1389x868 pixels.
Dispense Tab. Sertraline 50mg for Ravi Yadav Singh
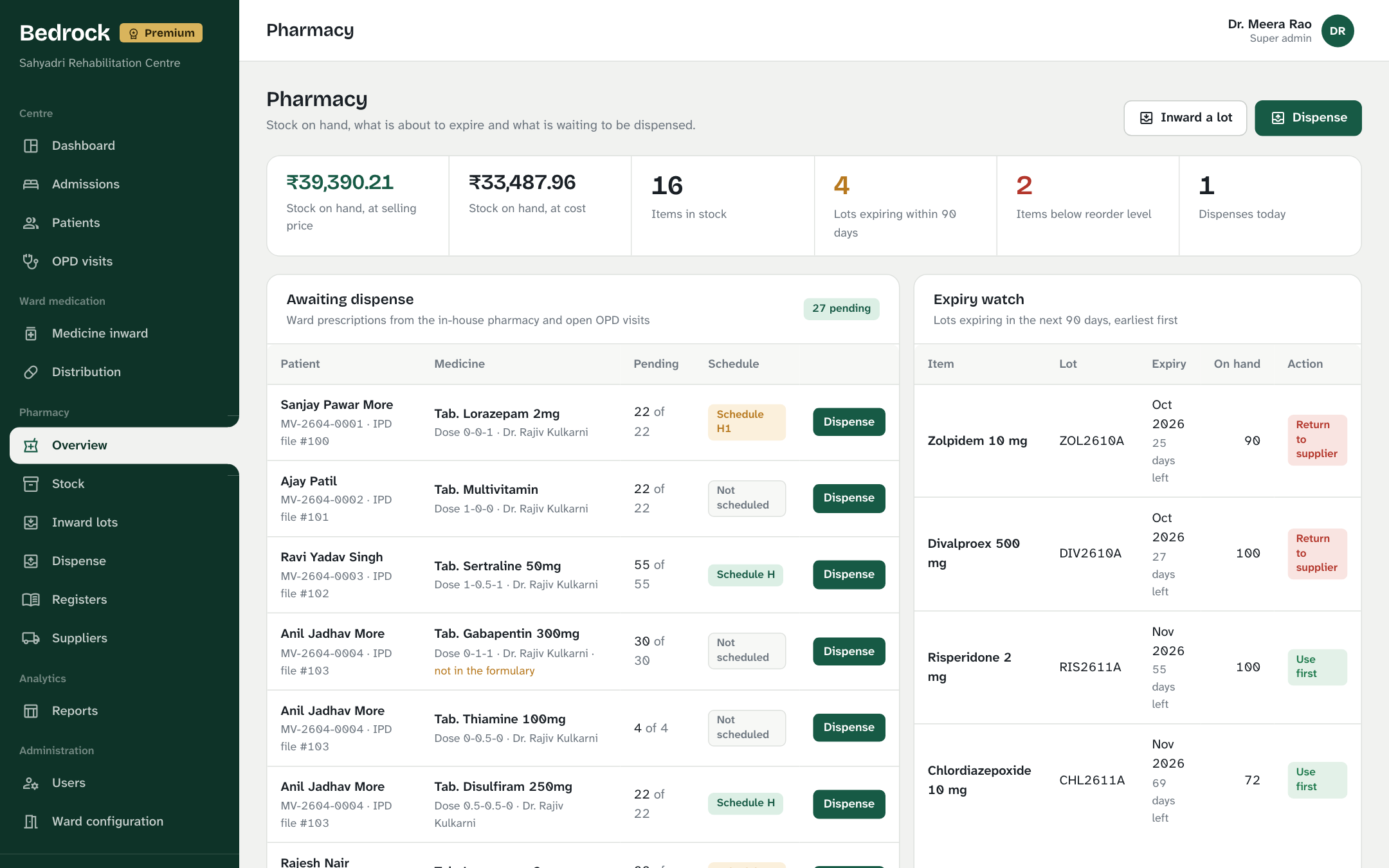coord(849,575)
